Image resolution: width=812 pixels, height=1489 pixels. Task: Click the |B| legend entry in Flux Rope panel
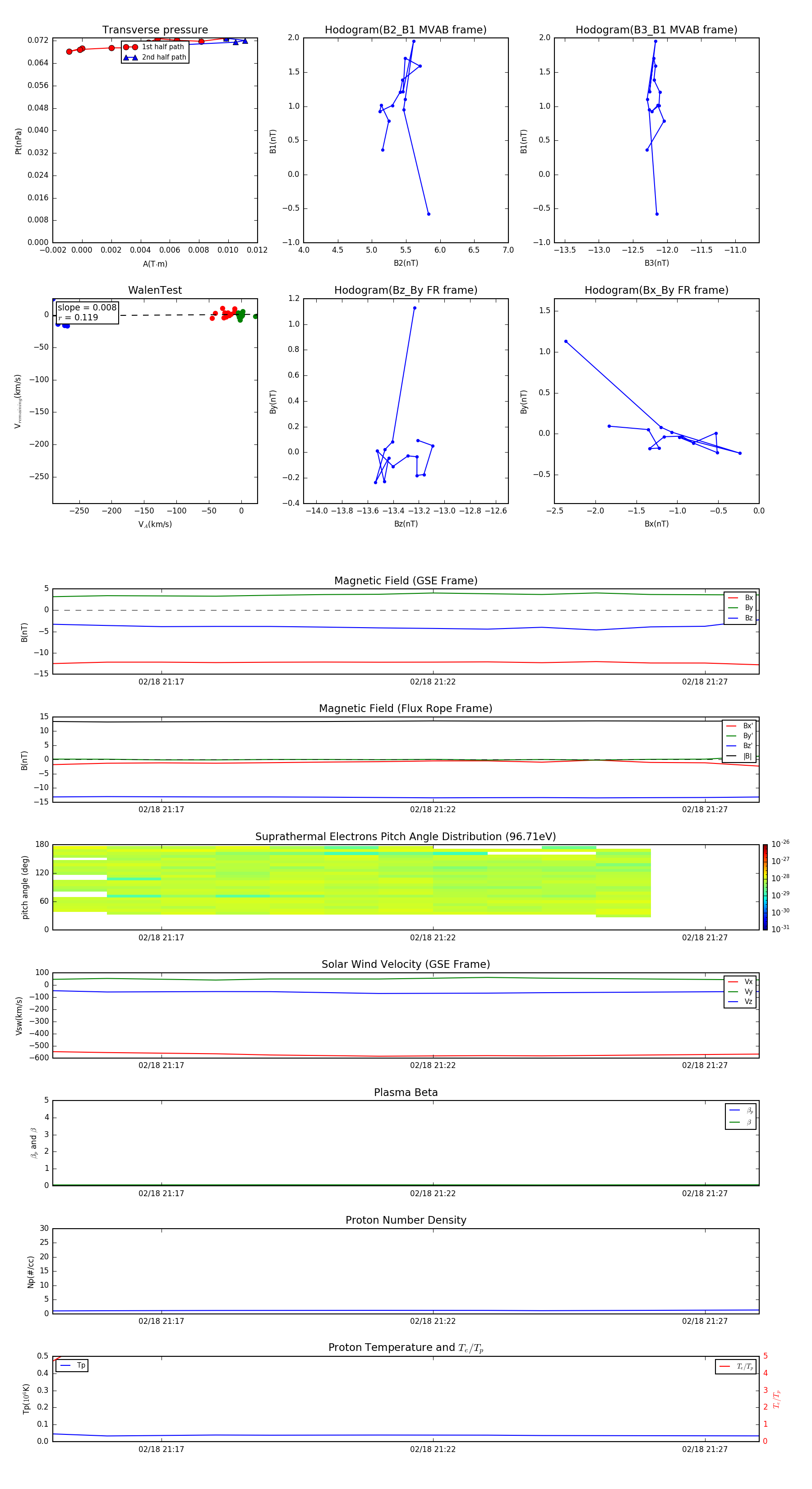740,756
